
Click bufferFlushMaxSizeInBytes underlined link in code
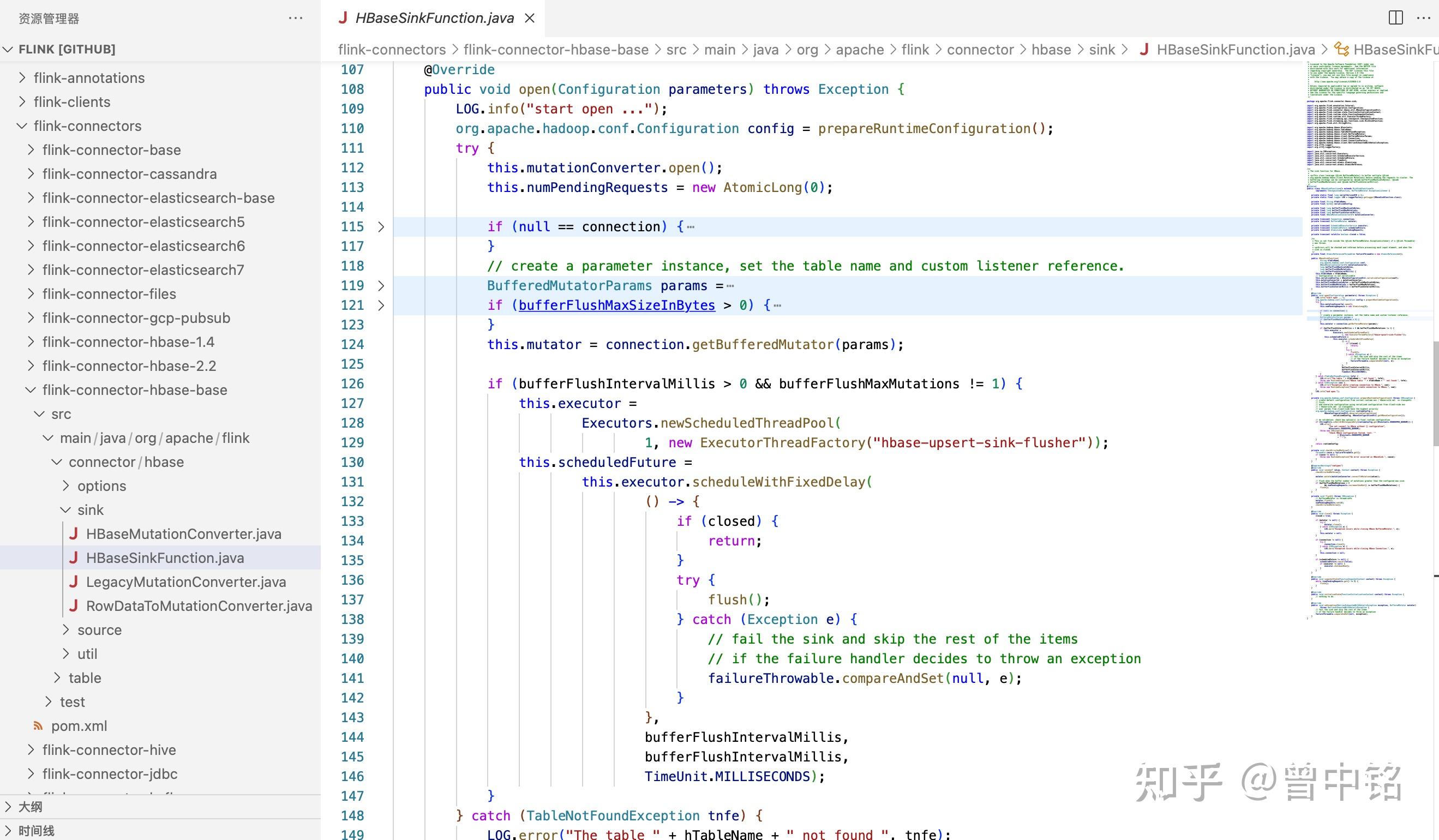click(x=616, y=305)
